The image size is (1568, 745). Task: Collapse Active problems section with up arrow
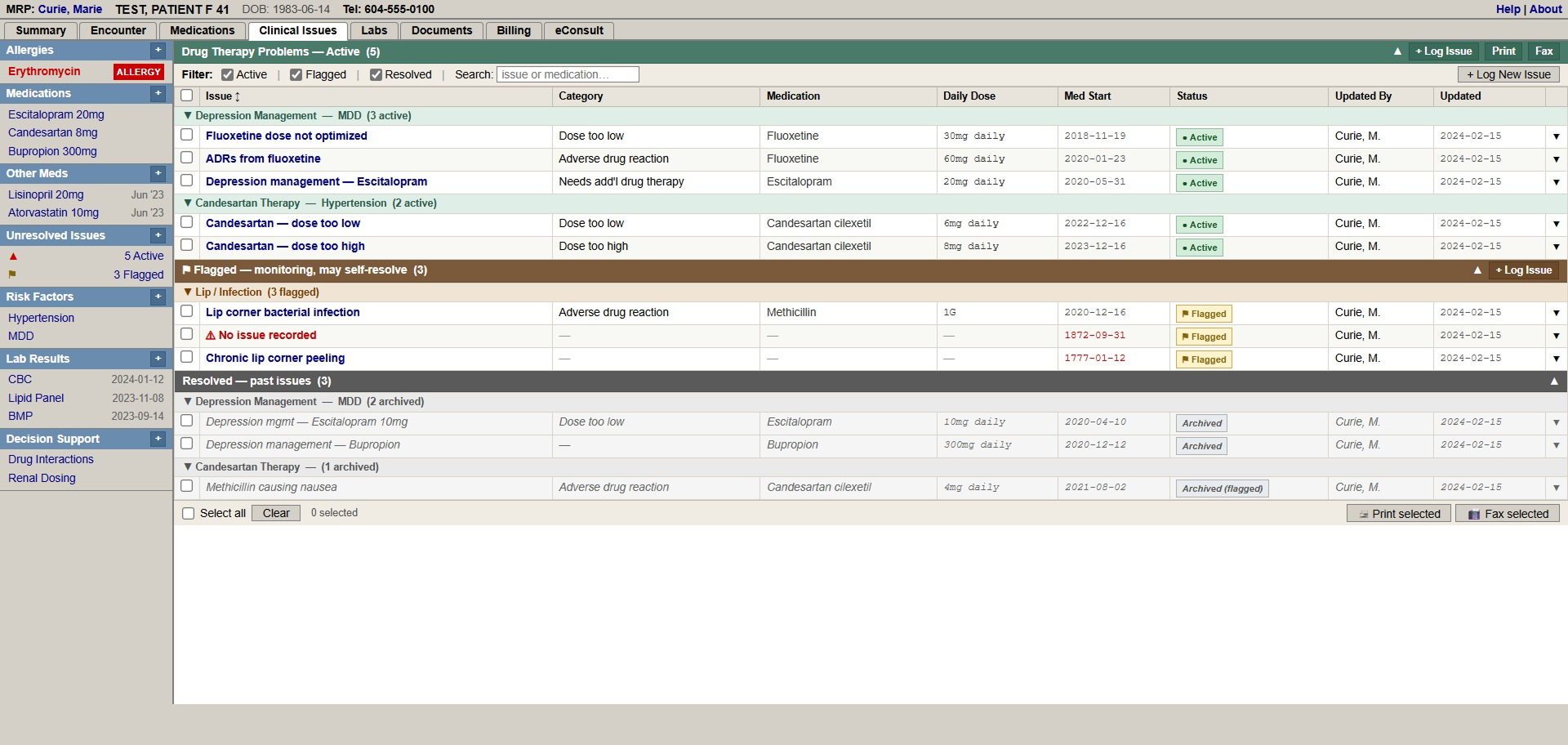(x=1397, y=51)
